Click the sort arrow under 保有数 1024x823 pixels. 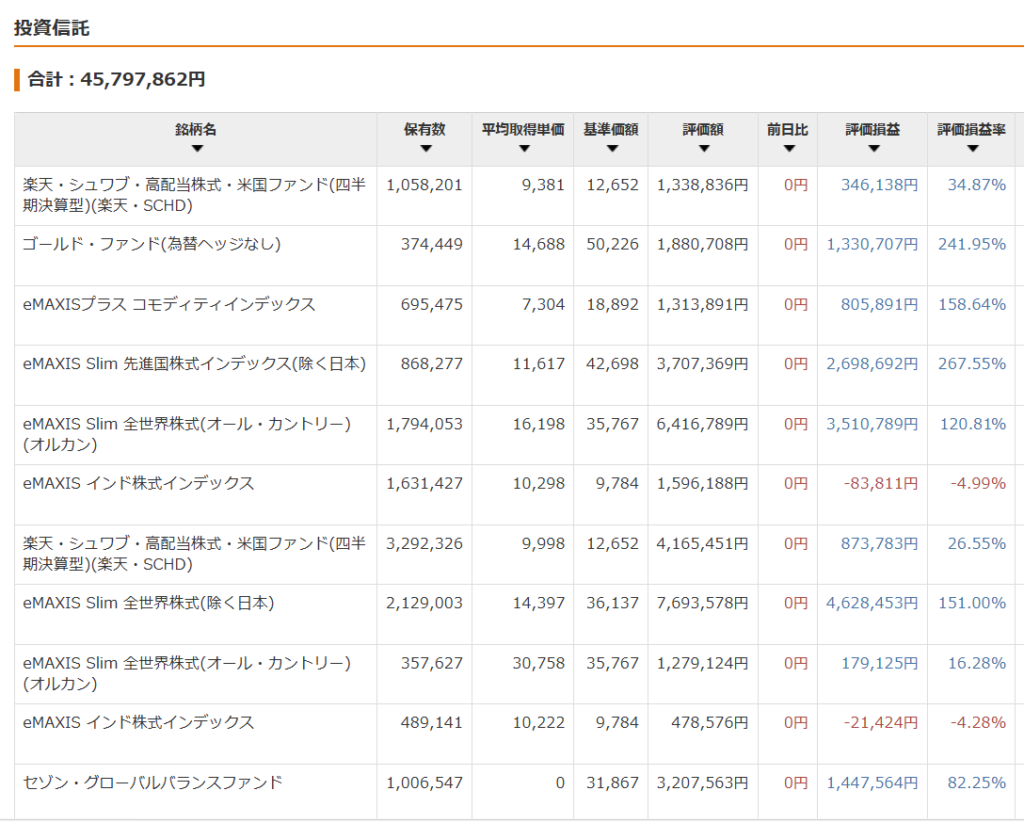(x=425, y=149)
